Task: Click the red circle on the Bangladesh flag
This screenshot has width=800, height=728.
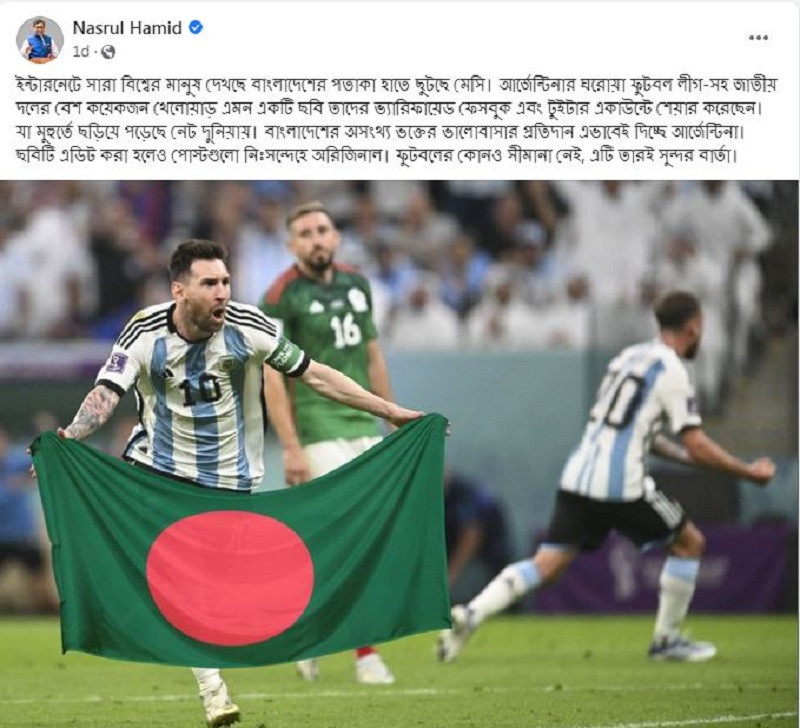Action: (x=230, y=578)
